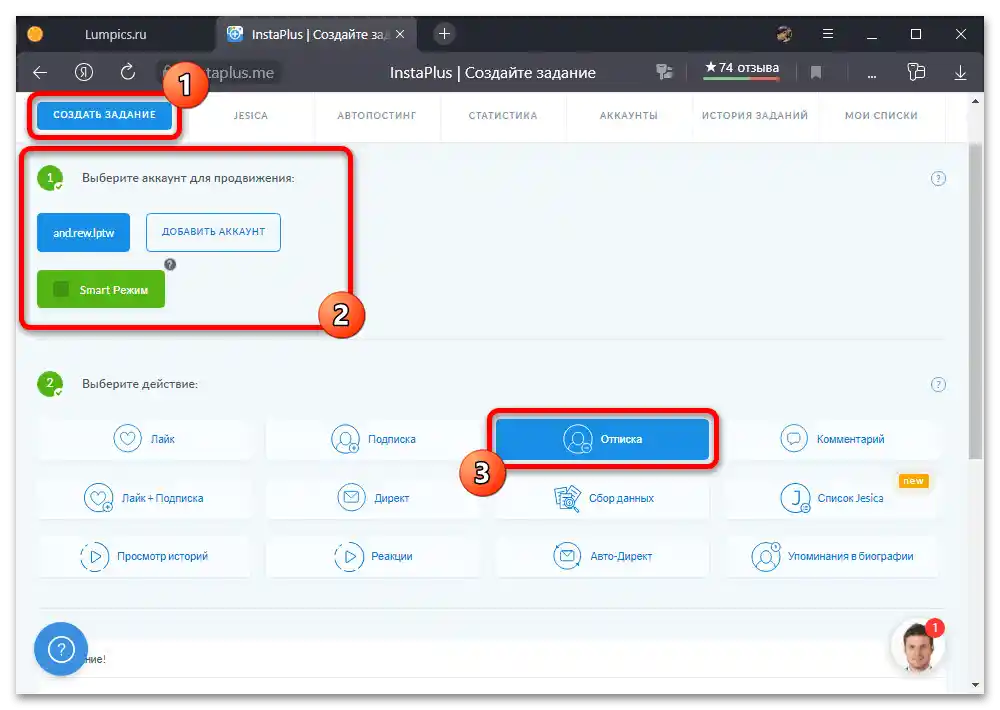Open the Мои списки tab
Screen dimensions: 1000x710
(881, 115)
